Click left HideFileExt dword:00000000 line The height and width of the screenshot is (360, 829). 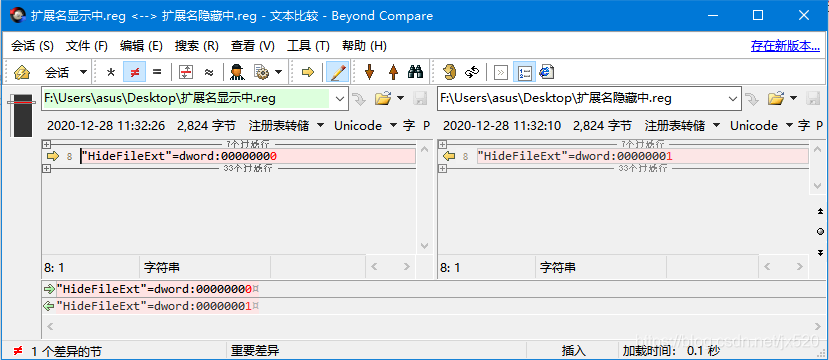pos(247,156)
